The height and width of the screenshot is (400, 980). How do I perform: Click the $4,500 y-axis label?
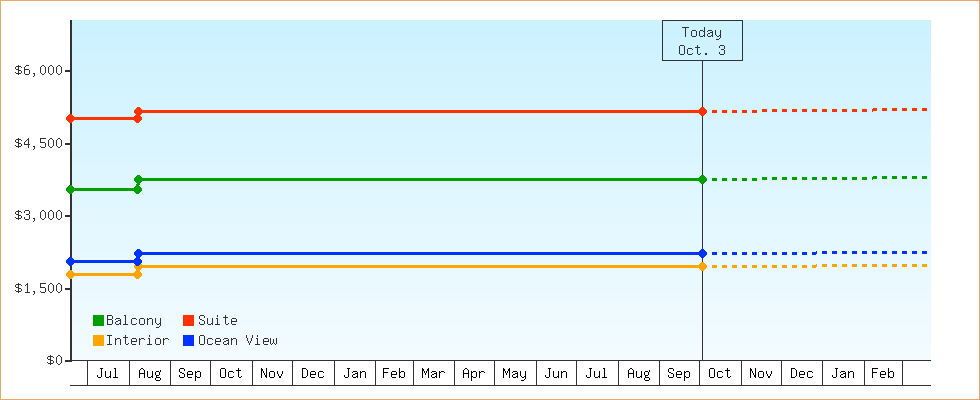point(39,143)
